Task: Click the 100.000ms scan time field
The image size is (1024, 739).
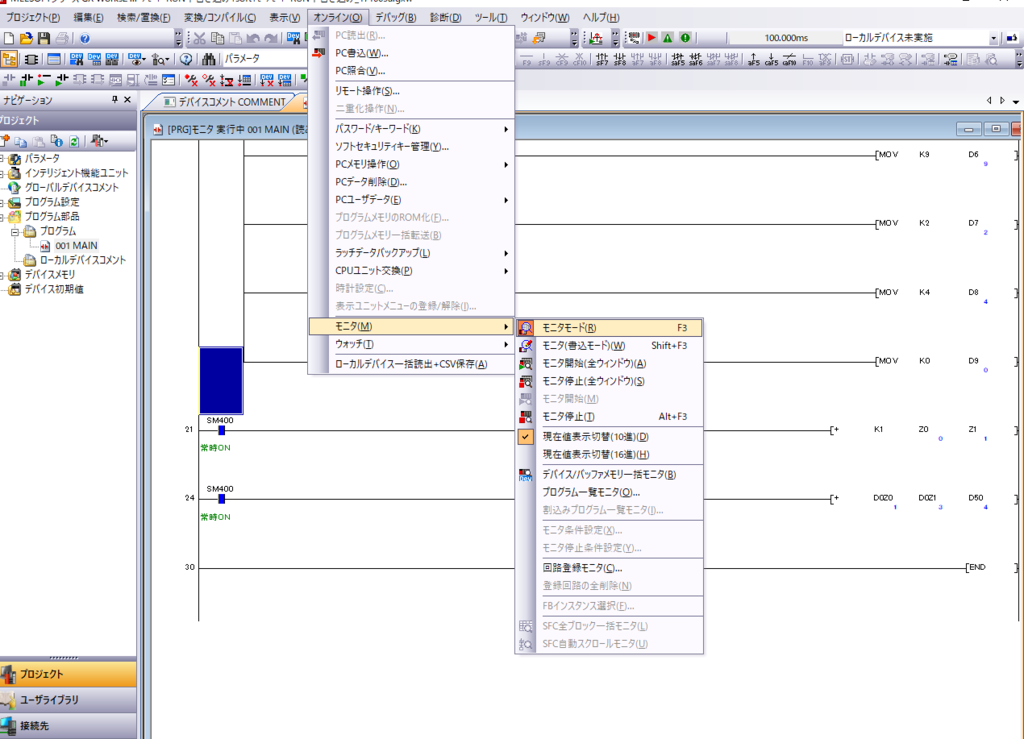Action: click(784, 38)
